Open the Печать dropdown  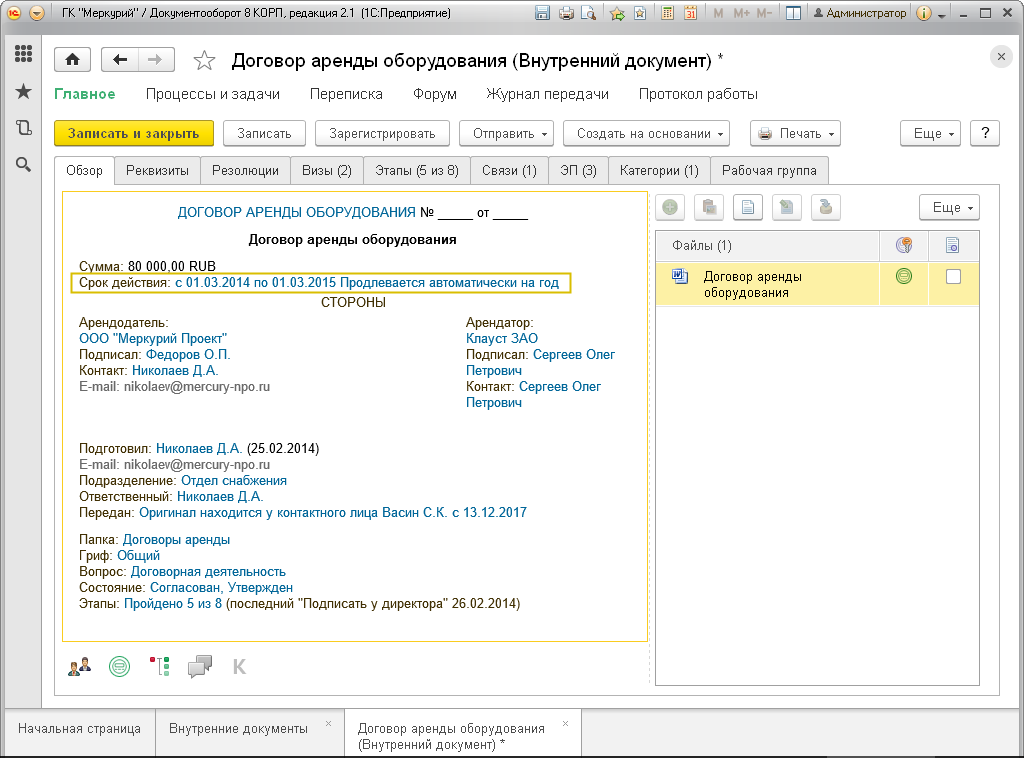pyautogui.click(x=795, y=133)
